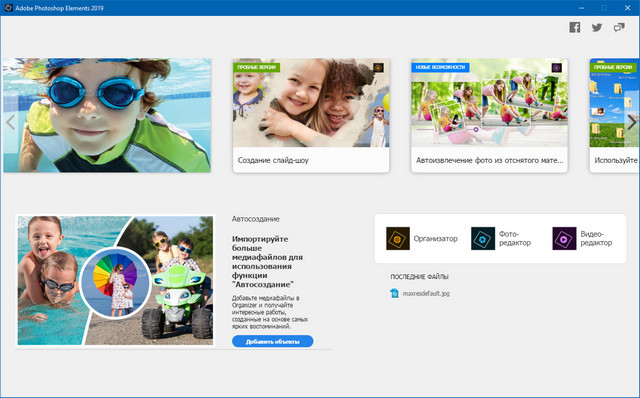Launch the Photo Editor app icon
640x398 pixels.
pyautogui.click(x=483, y=238)
